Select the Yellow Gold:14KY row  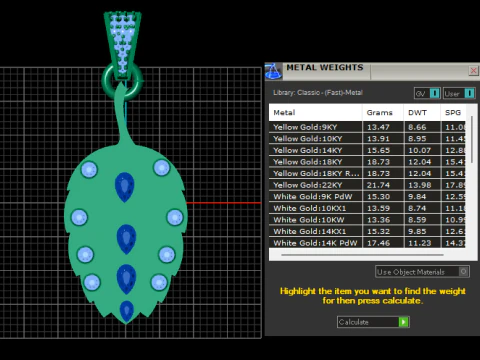coord(367,150)
